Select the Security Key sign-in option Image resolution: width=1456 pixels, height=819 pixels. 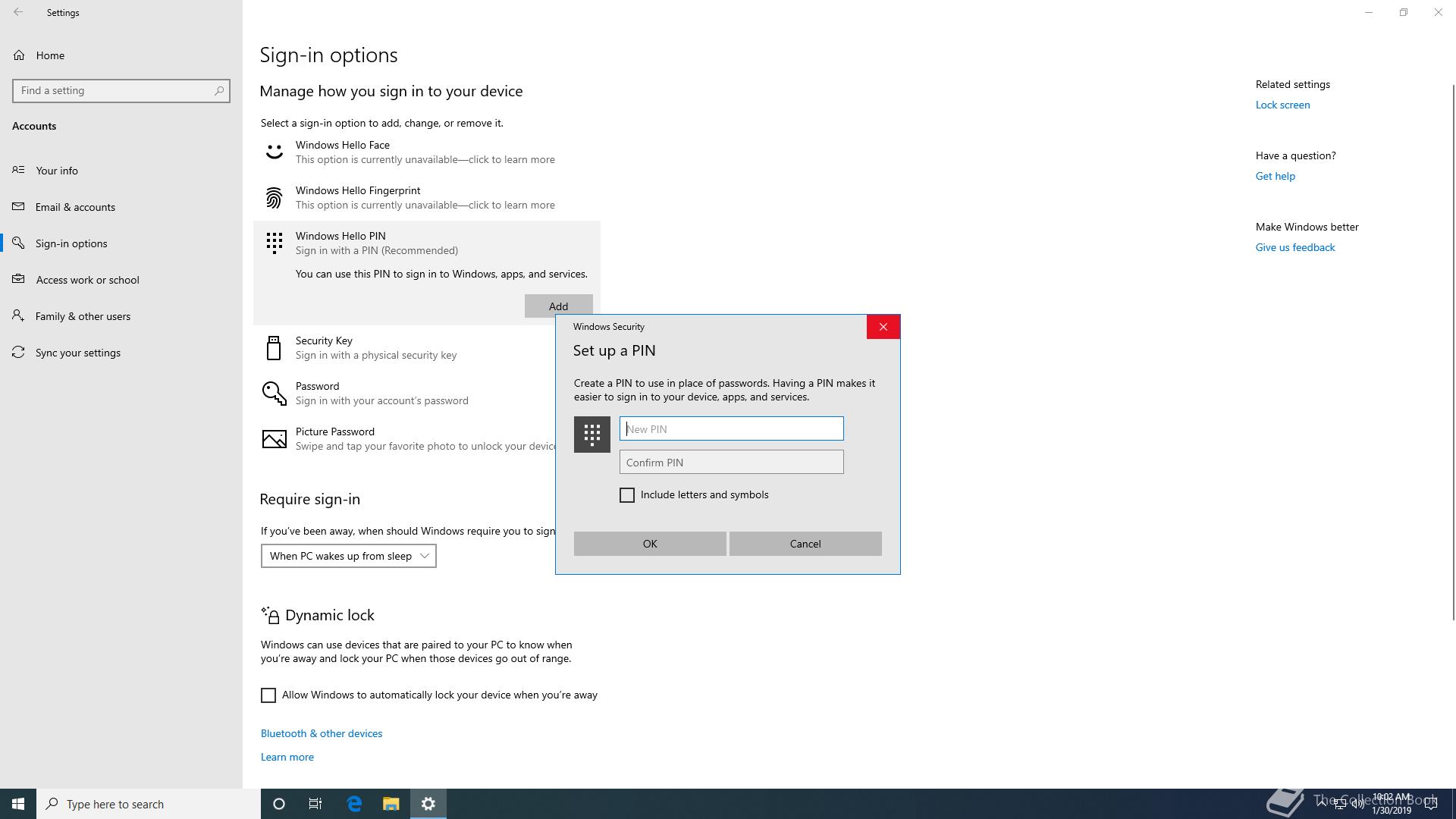click(x=404, y=347)
